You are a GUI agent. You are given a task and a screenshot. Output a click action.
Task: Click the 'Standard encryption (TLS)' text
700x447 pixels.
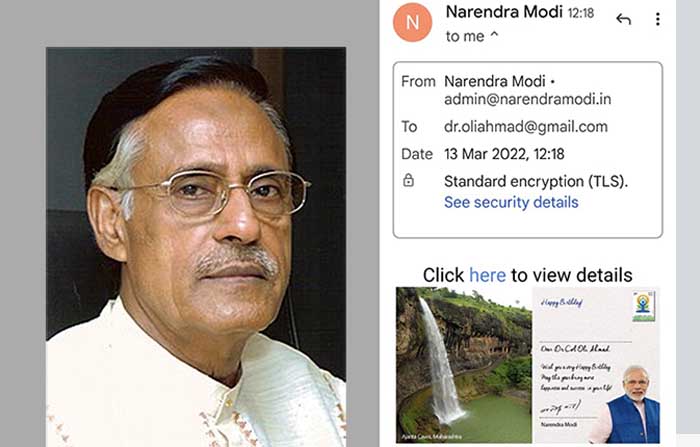click(x=536, y=181)
